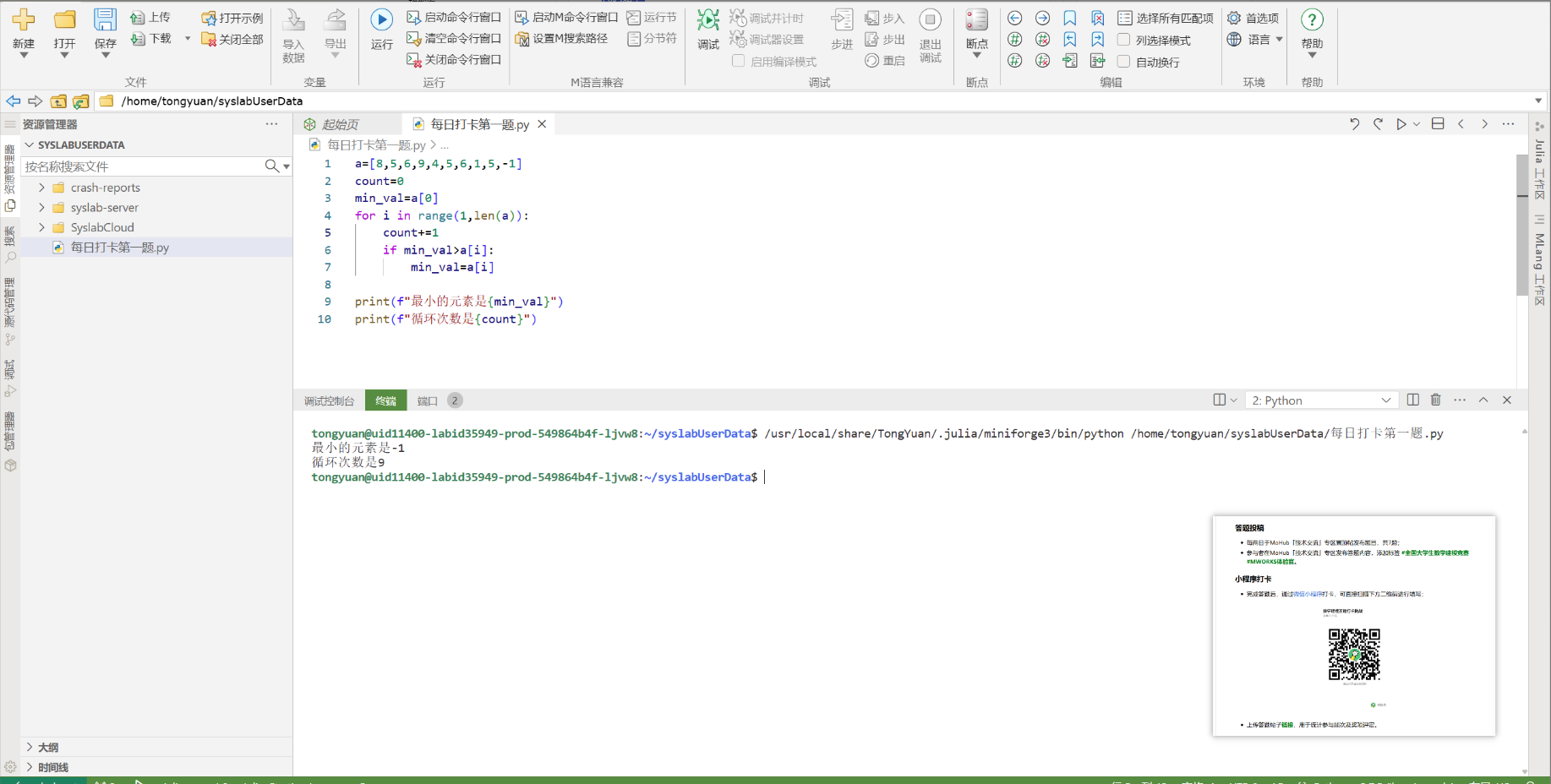Image resolution: width=1551 pixels, height=784 pixels.
Task: Collapse the SYSLABUSERDATA root section
Action: 30,144
